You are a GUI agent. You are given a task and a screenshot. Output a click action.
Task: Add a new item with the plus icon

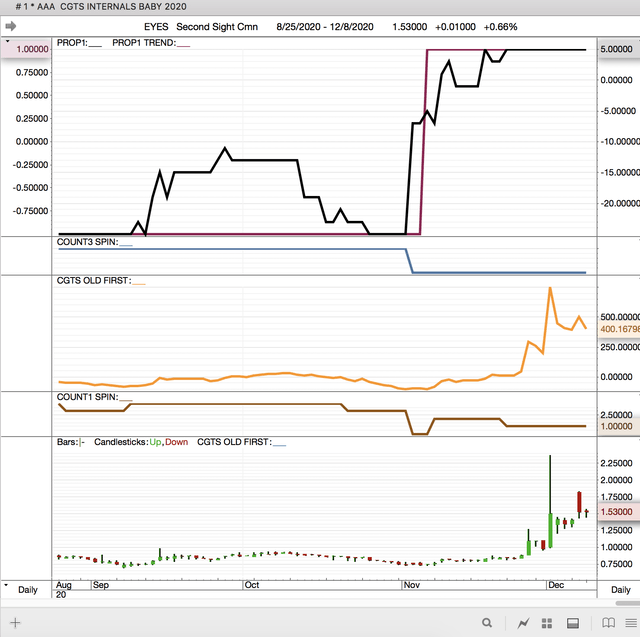[x=15, y=623]
